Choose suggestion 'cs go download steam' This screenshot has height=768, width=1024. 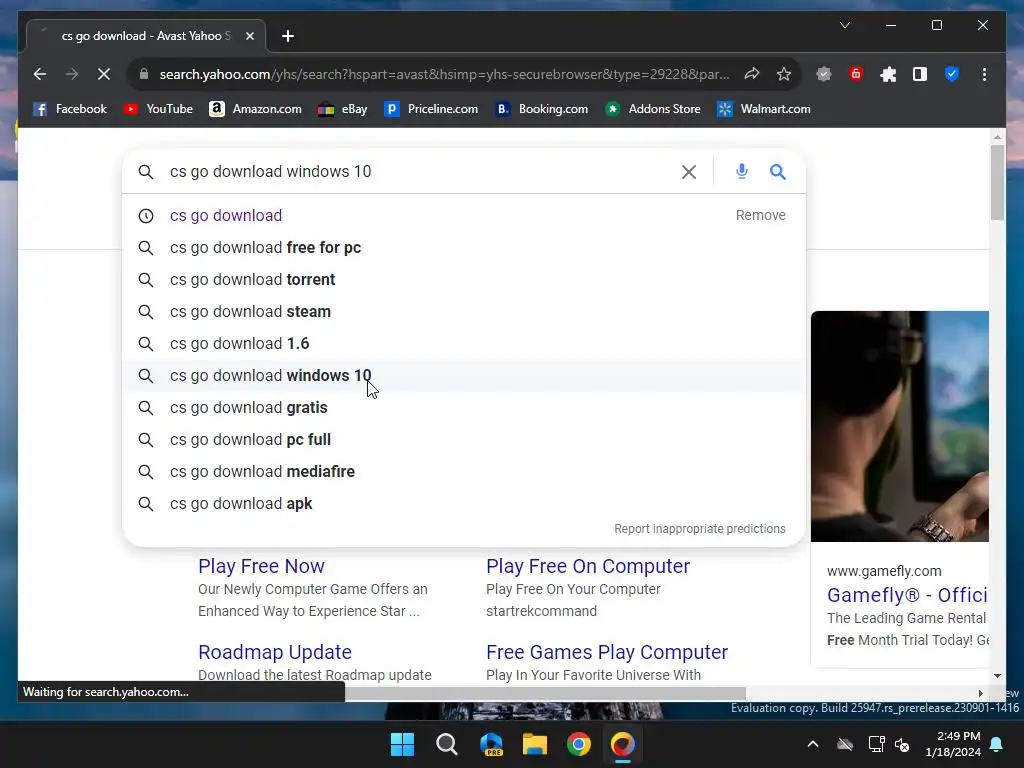464,312
